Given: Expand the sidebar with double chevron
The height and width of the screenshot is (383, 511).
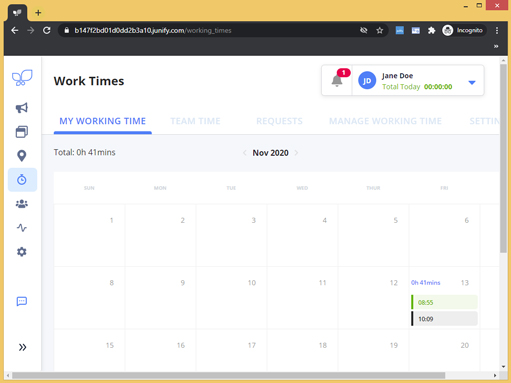Looking at the screenshot, I should pos(22,347).
